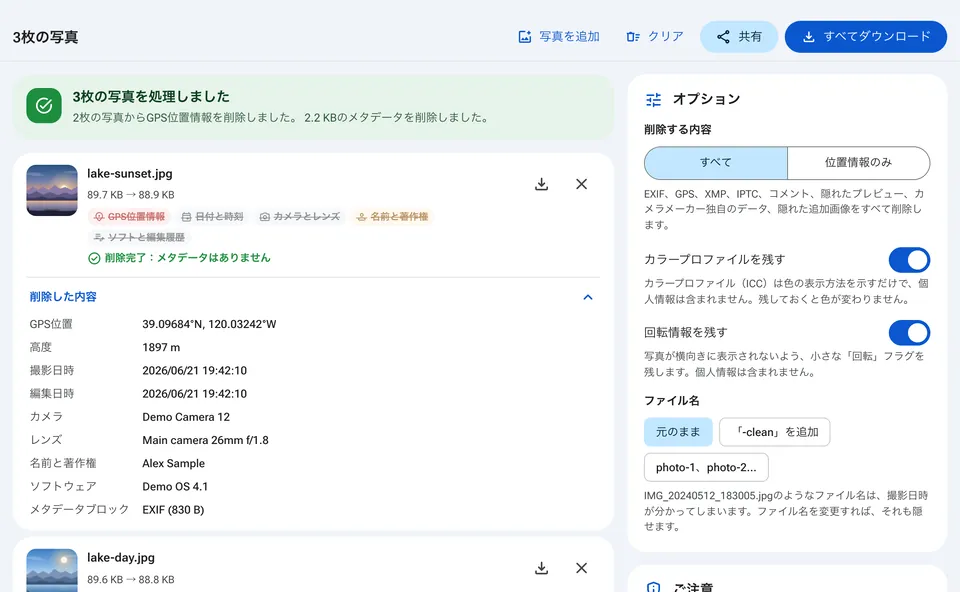
Task: Click the lens value Main camera 26mm f/1.8
Action: click(205, 440)
